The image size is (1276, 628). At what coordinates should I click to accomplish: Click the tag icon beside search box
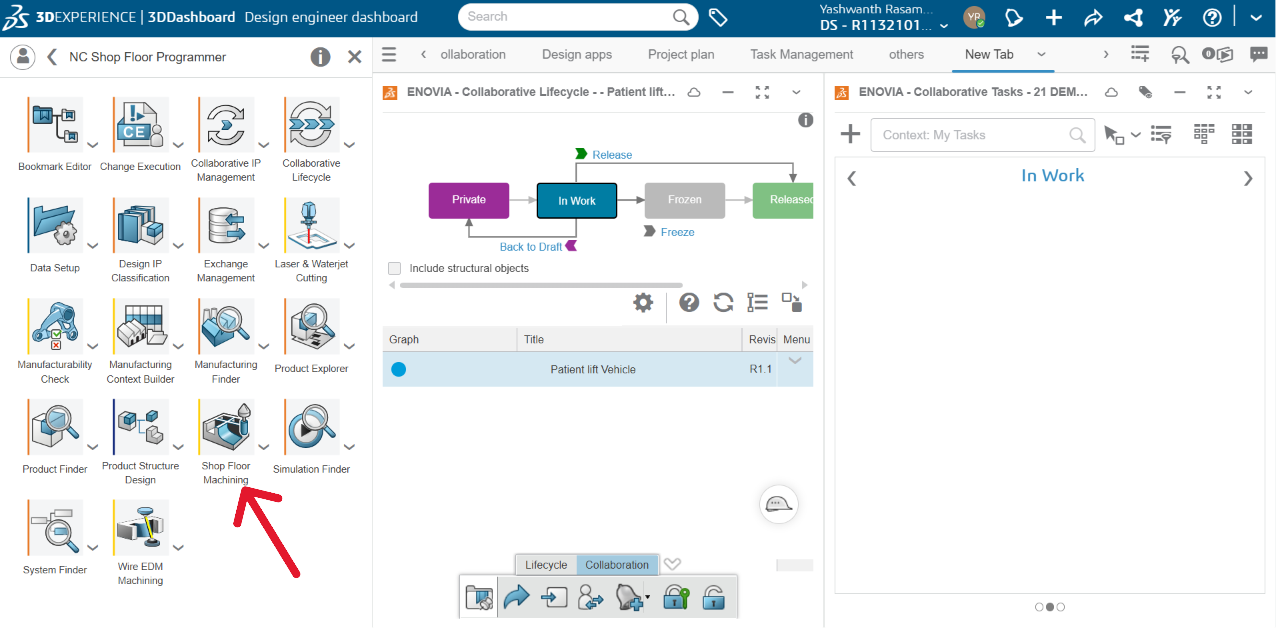pos(717,17)
